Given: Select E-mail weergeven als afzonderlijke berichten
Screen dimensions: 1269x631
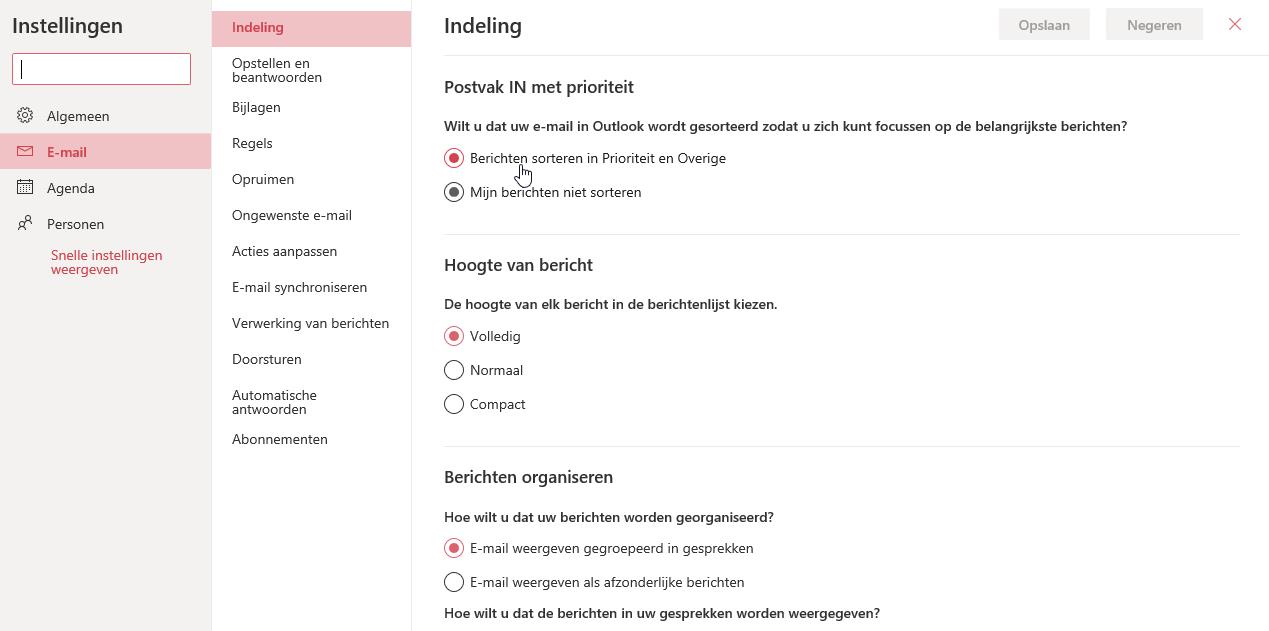Looking at the screenshot, I should (x=454, y=582).
